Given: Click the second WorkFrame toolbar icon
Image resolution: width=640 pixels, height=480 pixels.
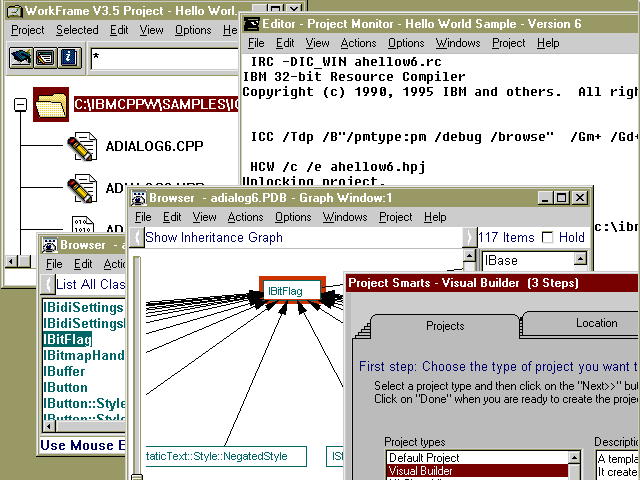Looking at the screenshot, I should pyautogui.click(x=45, y=58).
